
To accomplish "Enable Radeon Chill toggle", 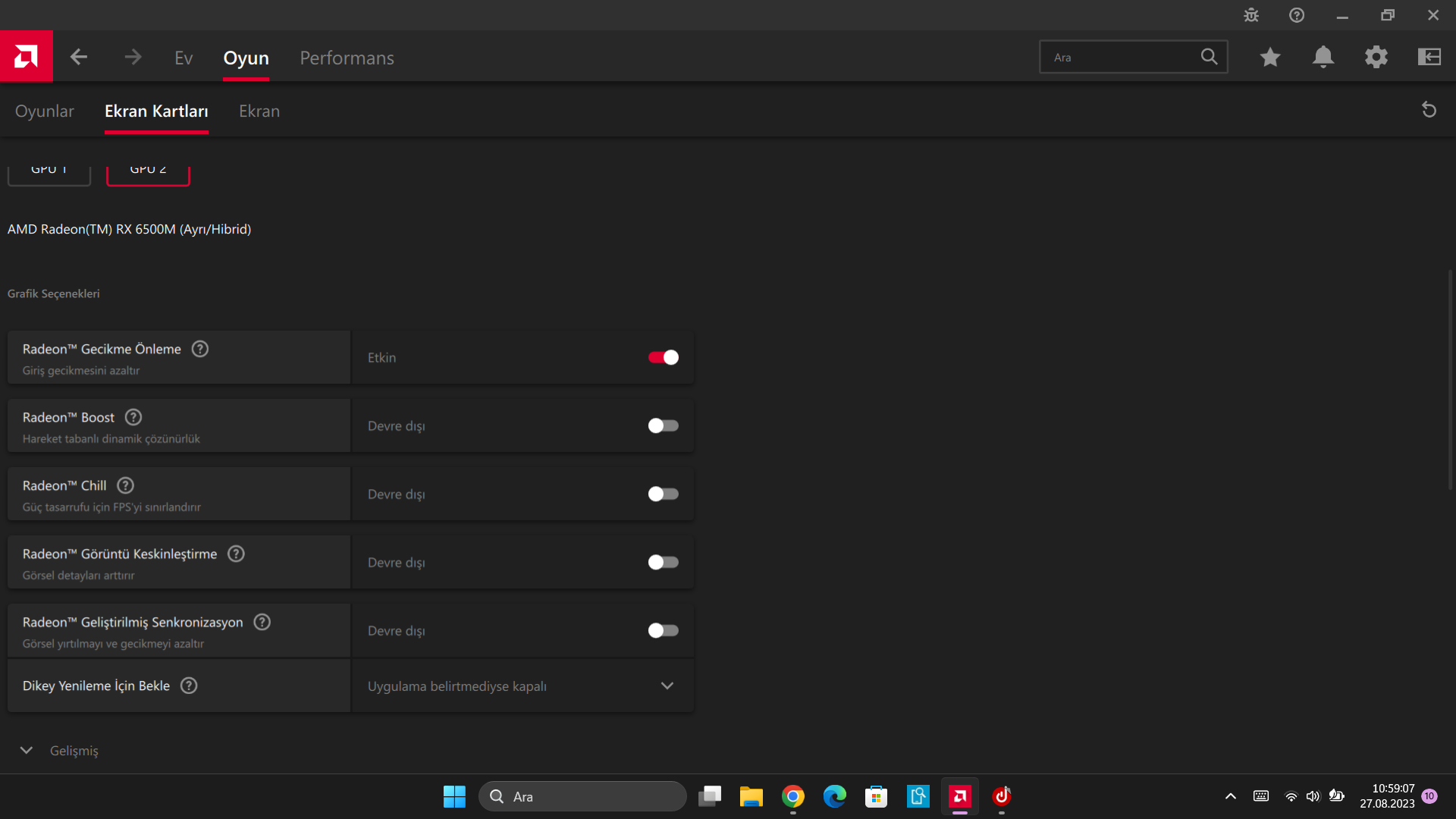I will [664, 494].
